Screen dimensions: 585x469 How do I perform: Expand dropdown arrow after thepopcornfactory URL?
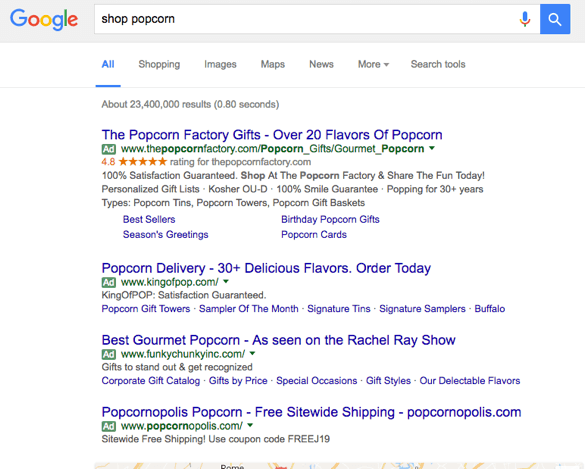(432, 148)
